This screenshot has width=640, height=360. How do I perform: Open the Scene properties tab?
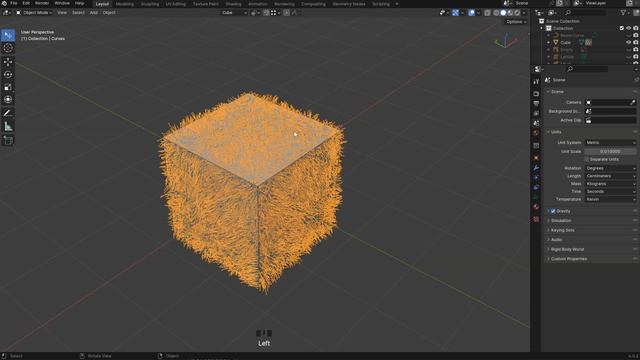536,123
